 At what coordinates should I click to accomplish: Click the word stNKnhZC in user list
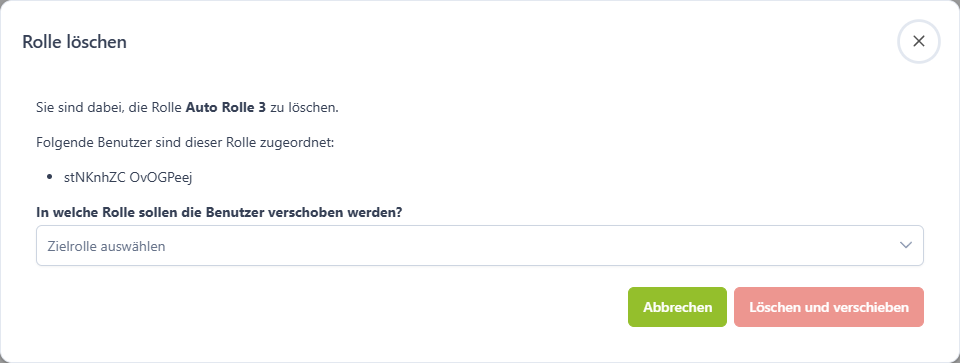point(95,178)
